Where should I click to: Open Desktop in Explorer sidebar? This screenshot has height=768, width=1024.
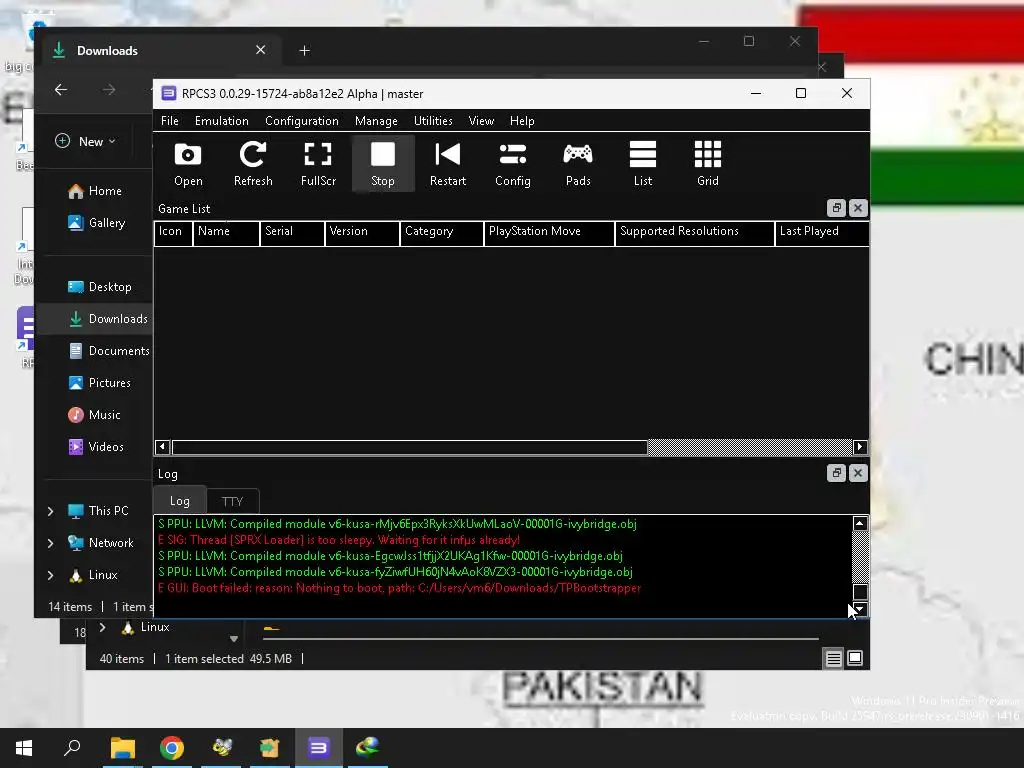99,287
